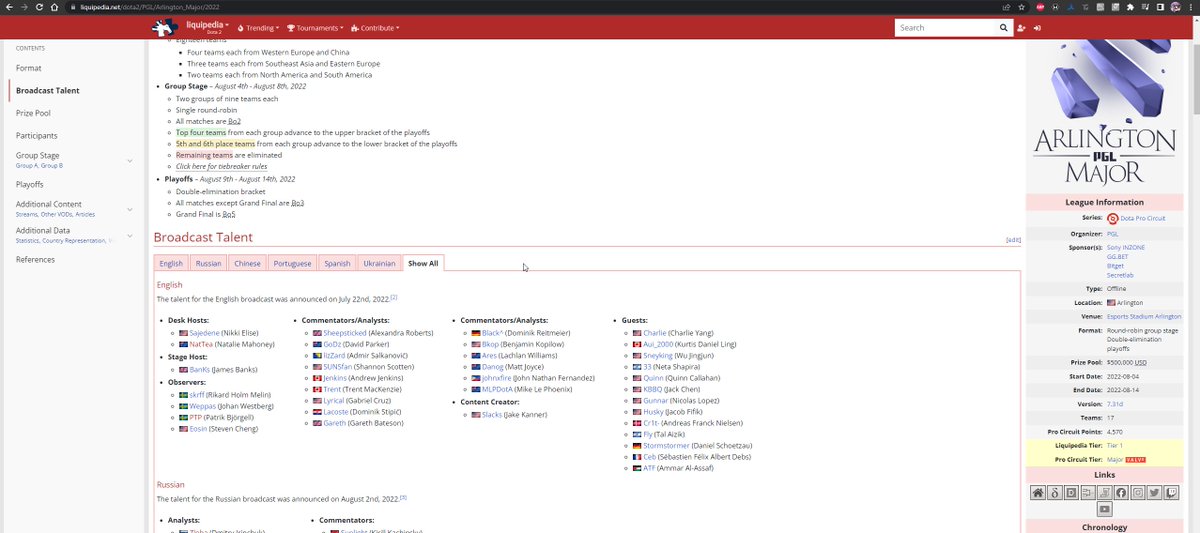Open the SUNSfan commentator link
1200x533 pixels.
click(x=338, y=366)
